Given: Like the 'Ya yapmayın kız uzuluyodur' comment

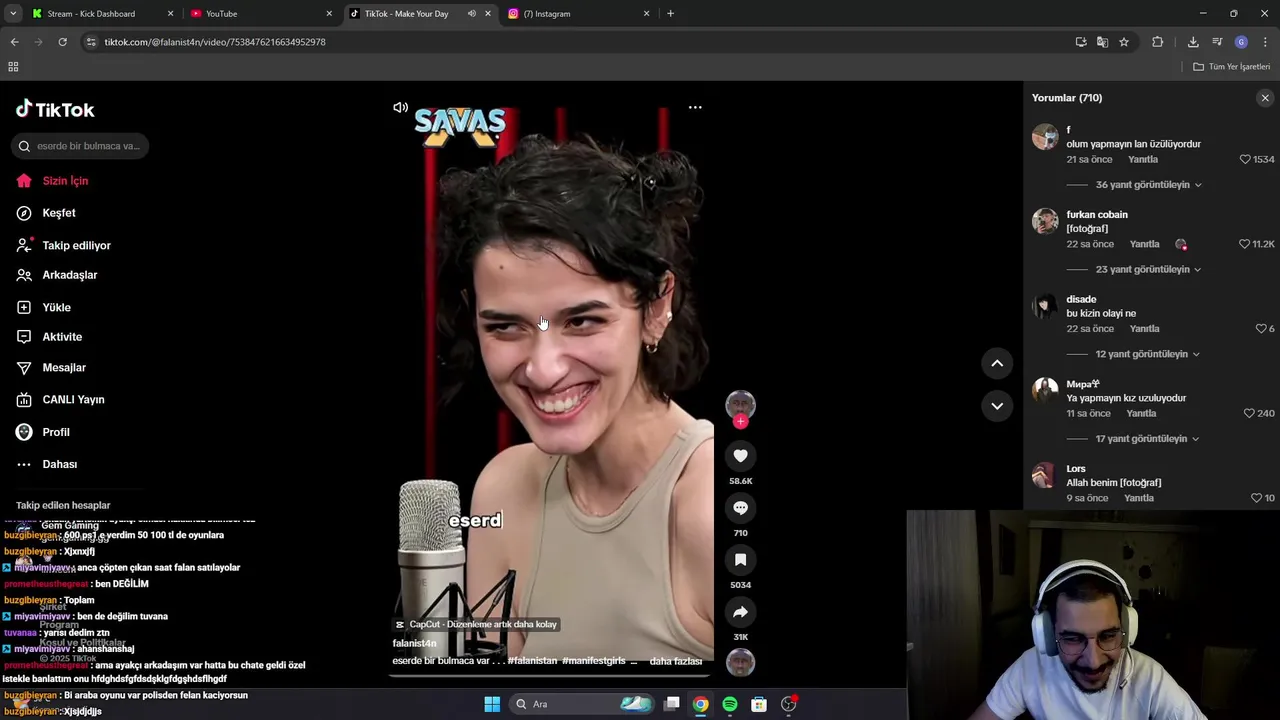Looking at the screenshot, I should 1249,413.
